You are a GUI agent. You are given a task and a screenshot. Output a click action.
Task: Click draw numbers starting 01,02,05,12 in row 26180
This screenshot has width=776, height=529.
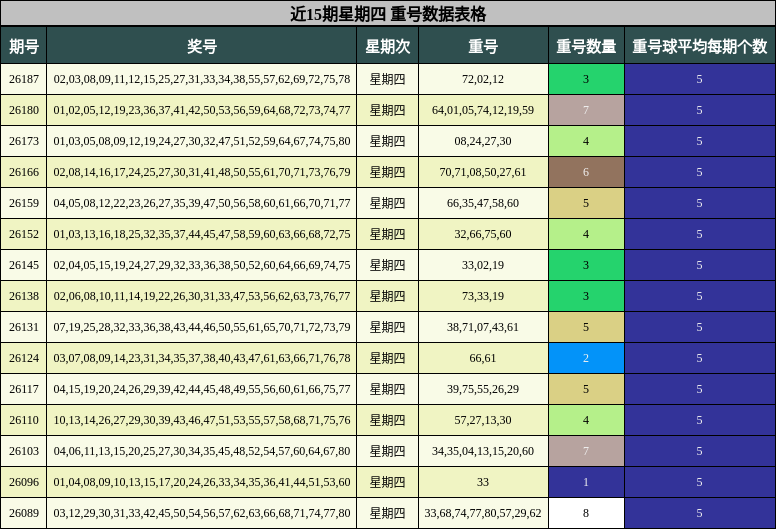tap(201, 110)
